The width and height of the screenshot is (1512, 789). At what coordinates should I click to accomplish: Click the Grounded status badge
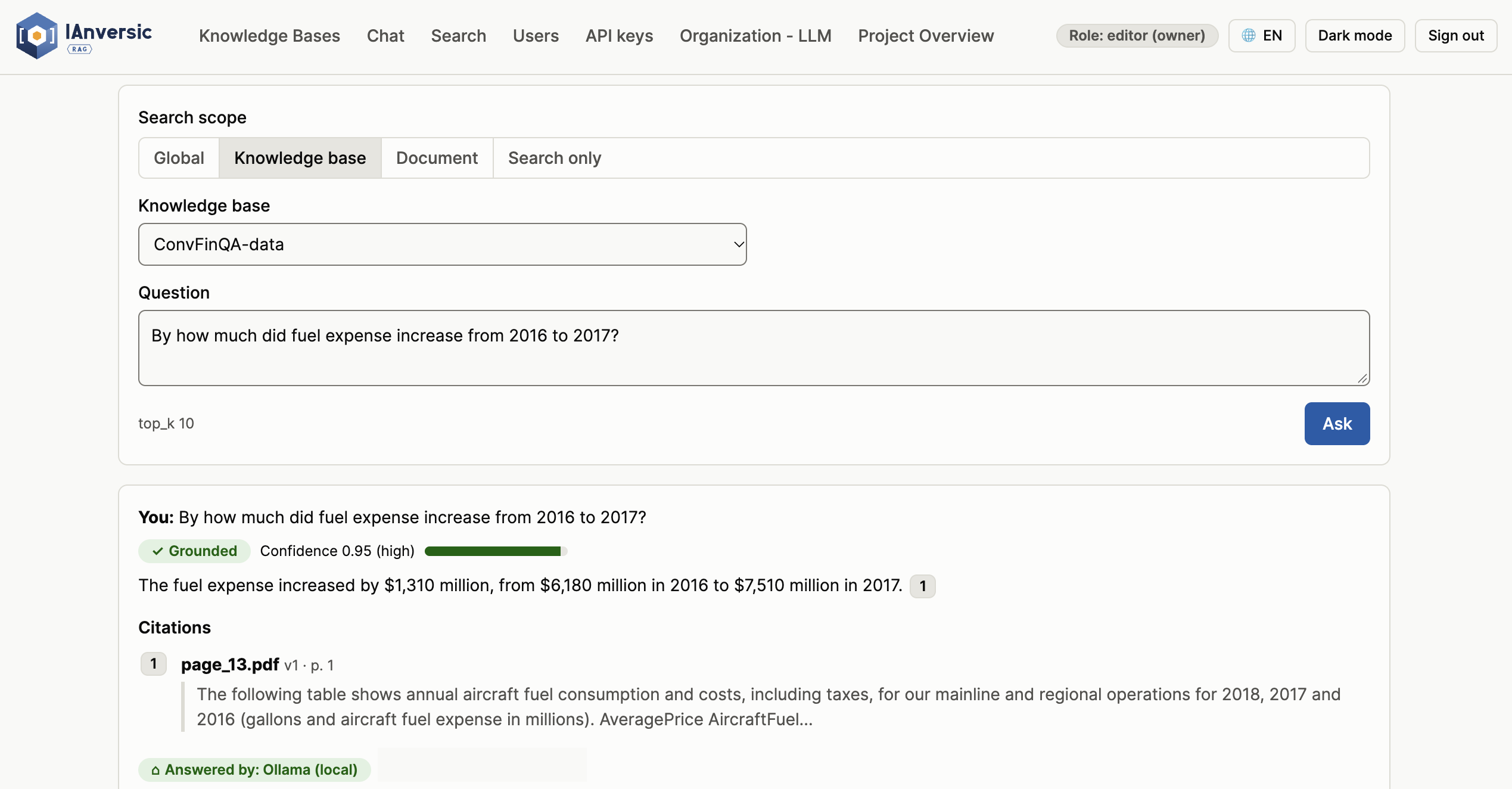(194, 551)
